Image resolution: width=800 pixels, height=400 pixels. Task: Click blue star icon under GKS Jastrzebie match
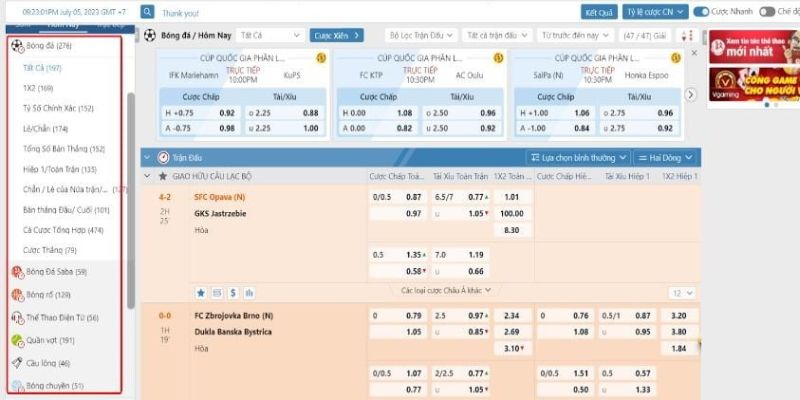pyautogui.click(x=201, y=293)
